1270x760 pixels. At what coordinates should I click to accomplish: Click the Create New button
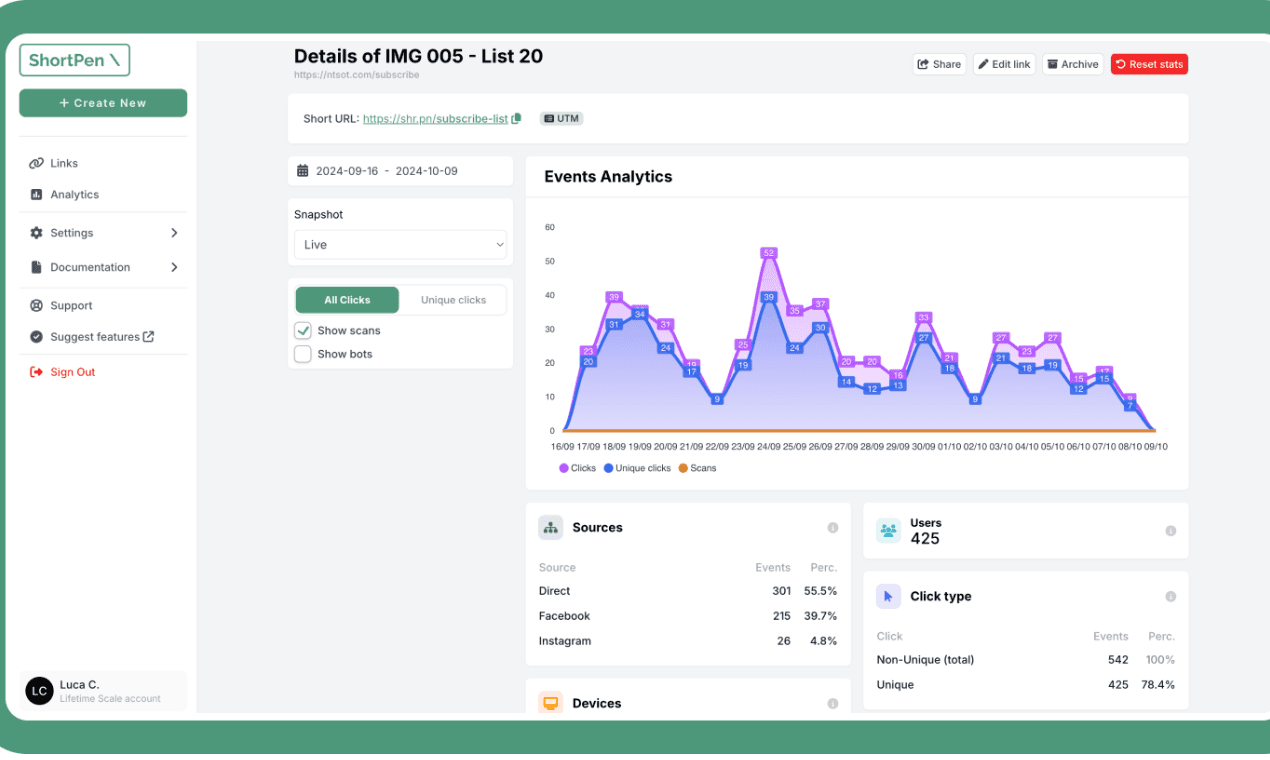tap(103, 103)
